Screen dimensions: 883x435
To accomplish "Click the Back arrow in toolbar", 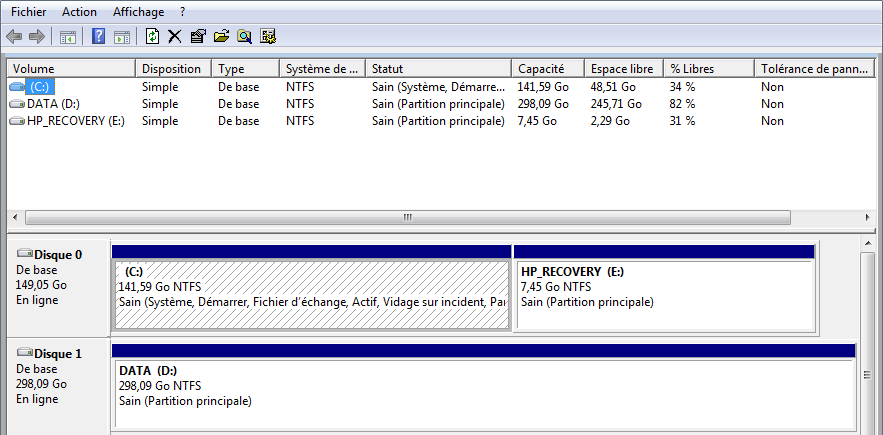I will pos(14,37).
